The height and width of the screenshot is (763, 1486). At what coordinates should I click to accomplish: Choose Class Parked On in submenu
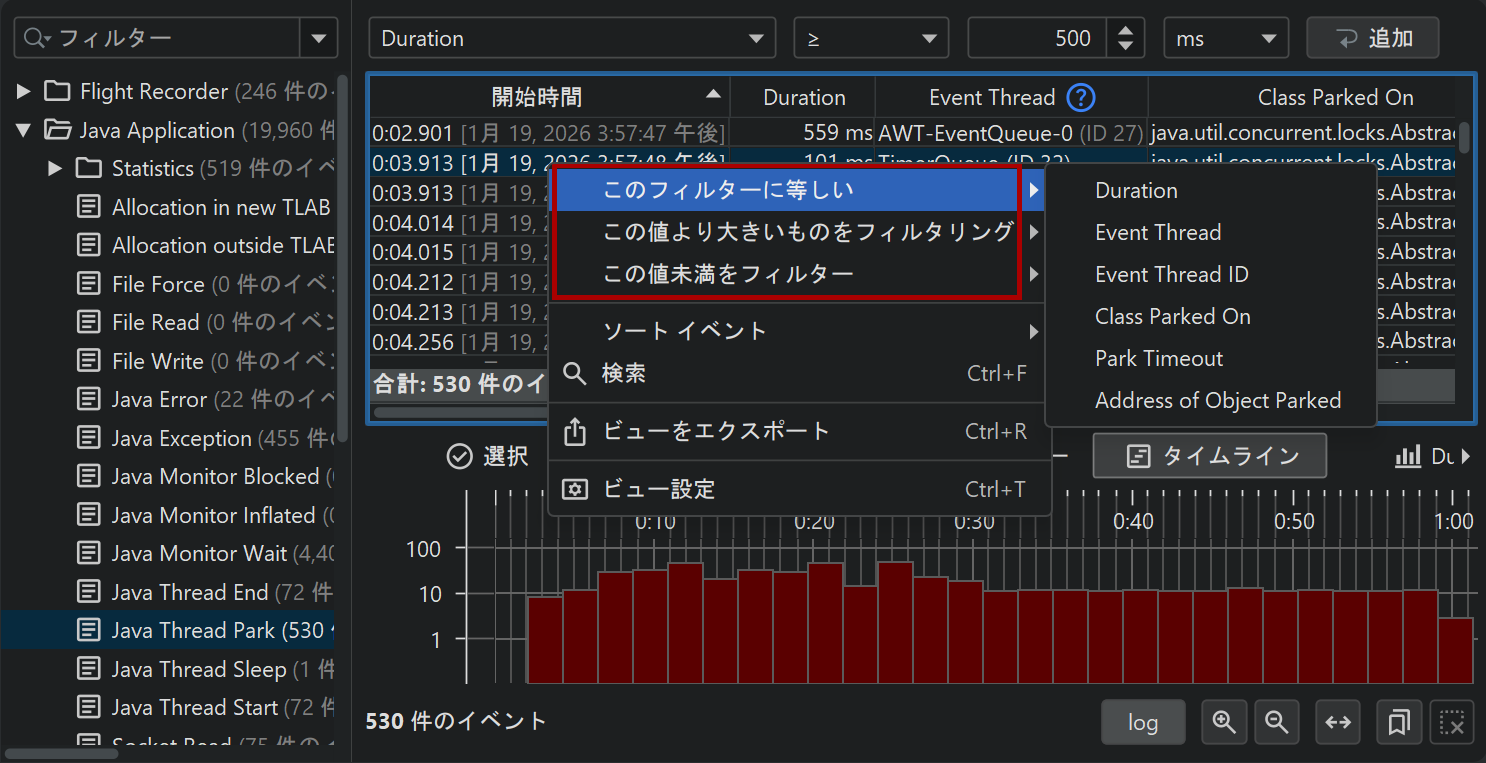pos(1172,317)
